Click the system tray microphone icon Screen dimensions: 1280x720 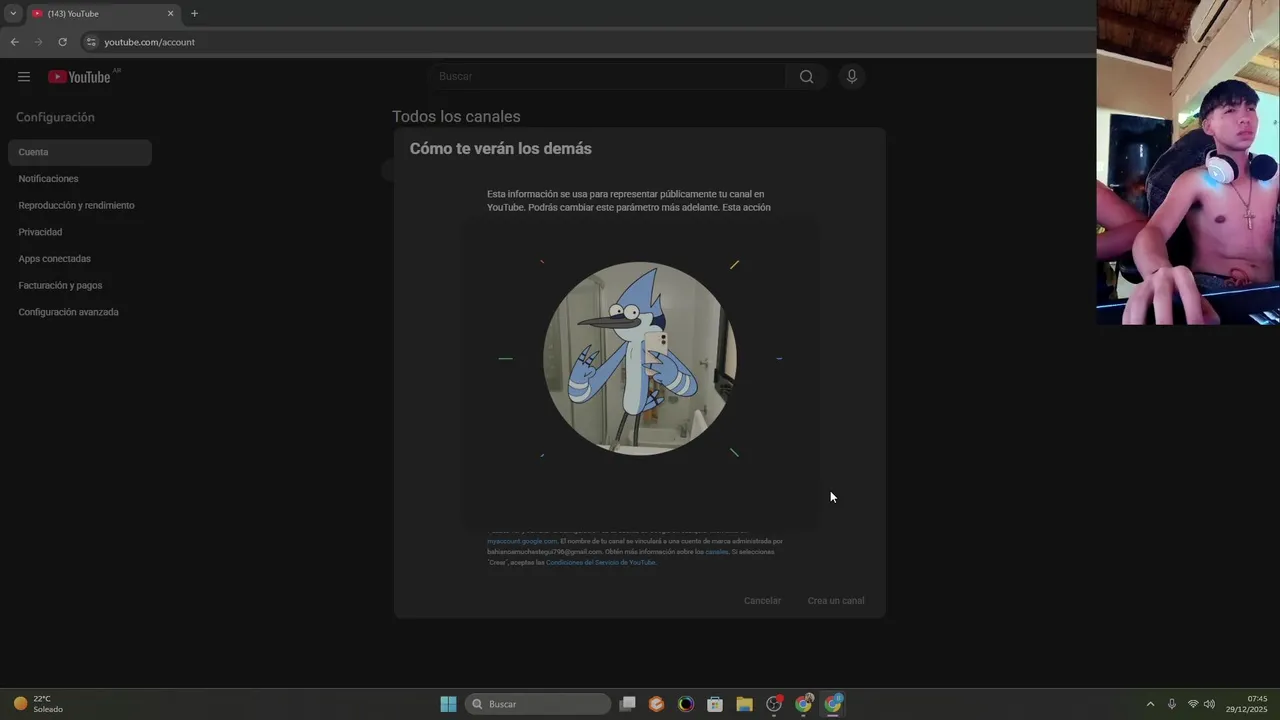click(1172, 704)
